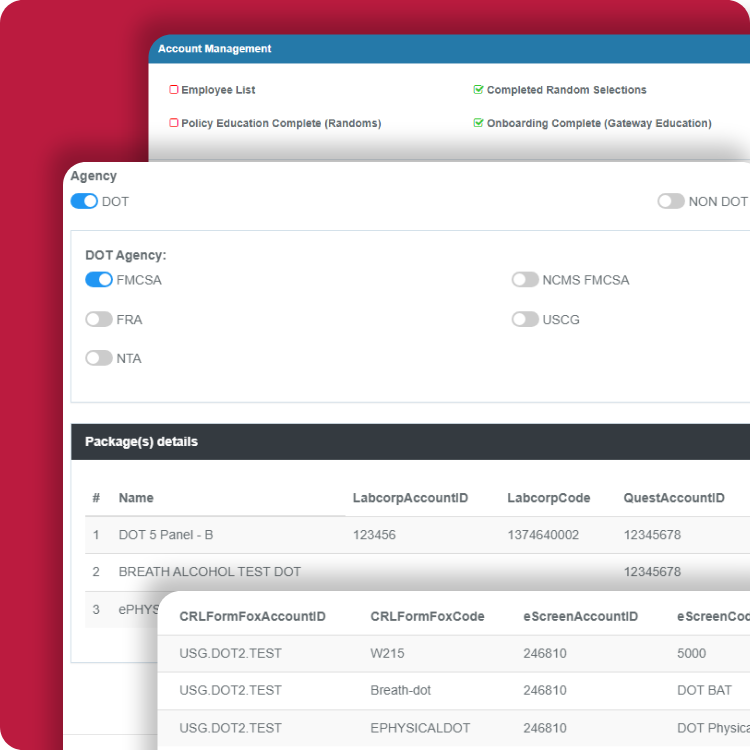Toggle the DOT agency switch
Screen dimensions: 750x750
[x=84, y=201]
